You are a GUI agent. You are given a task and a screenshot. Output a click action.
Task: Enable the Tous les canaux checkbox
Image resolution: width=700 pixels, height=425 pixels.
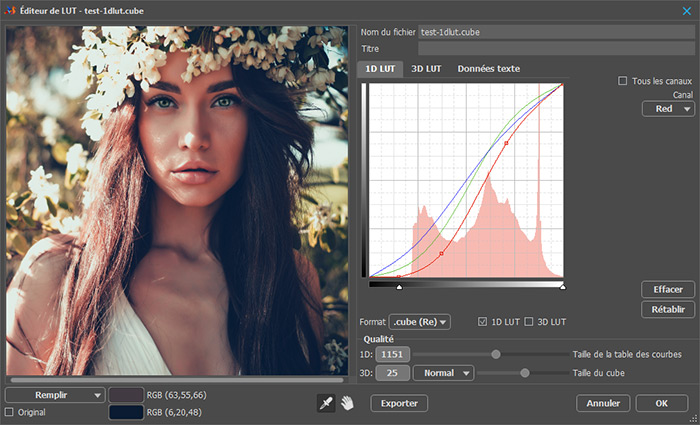(622, 81)
